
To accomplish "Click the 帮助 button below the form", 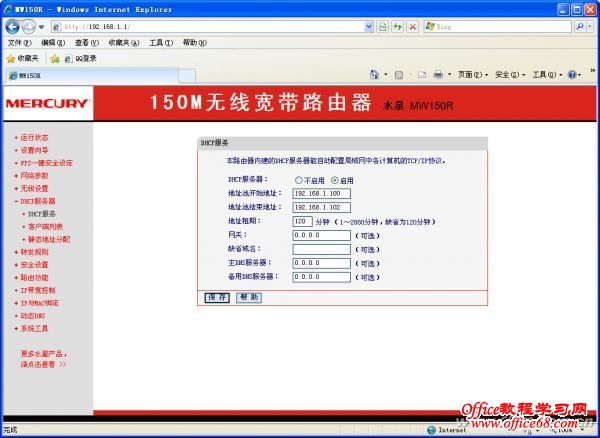I will [x=249, y=298].
